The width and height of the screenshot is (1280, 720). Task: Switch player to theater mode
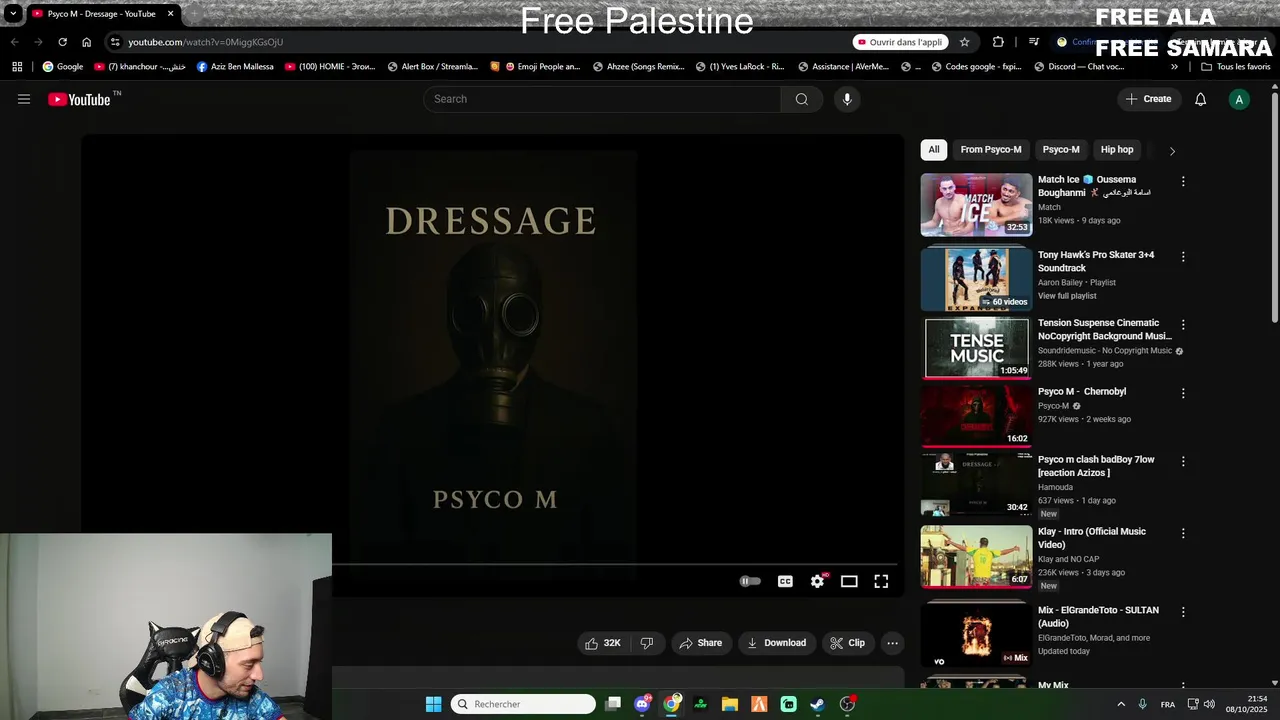click(x=849, y=581)
